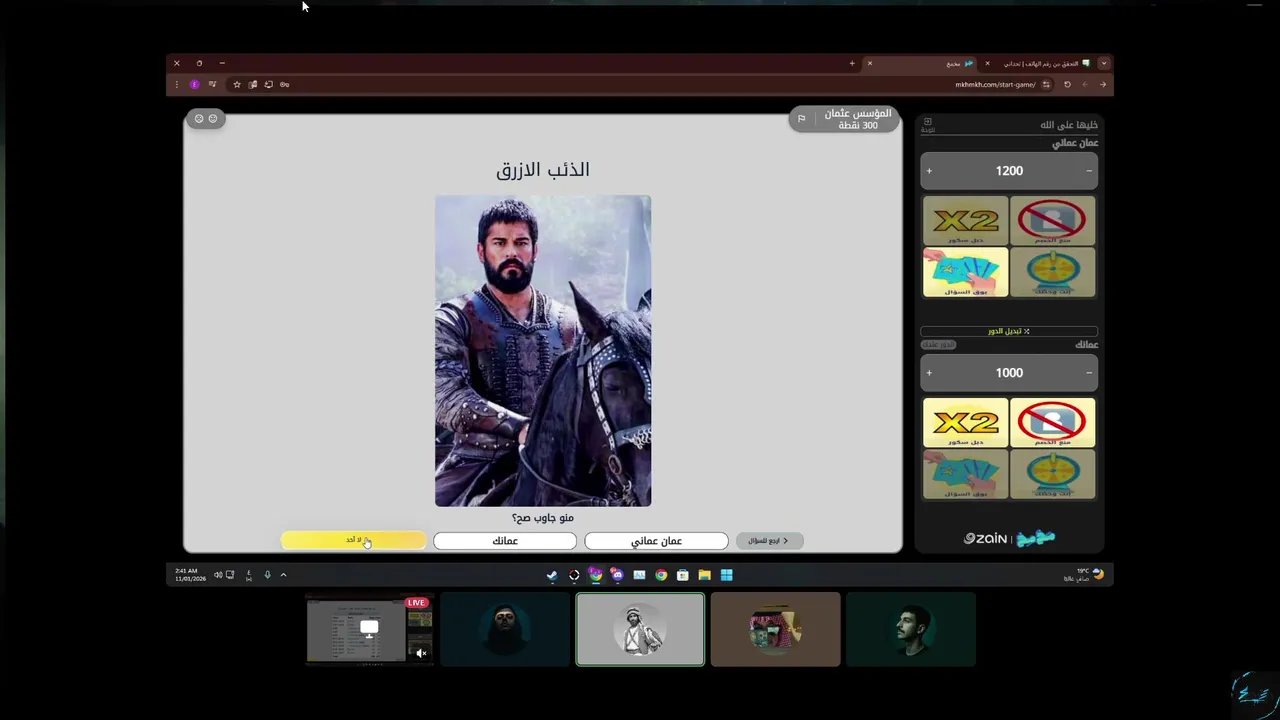The image size is (1280, 720).
Task: Open the purple browser profile avatar
Action: click(194, 85)
